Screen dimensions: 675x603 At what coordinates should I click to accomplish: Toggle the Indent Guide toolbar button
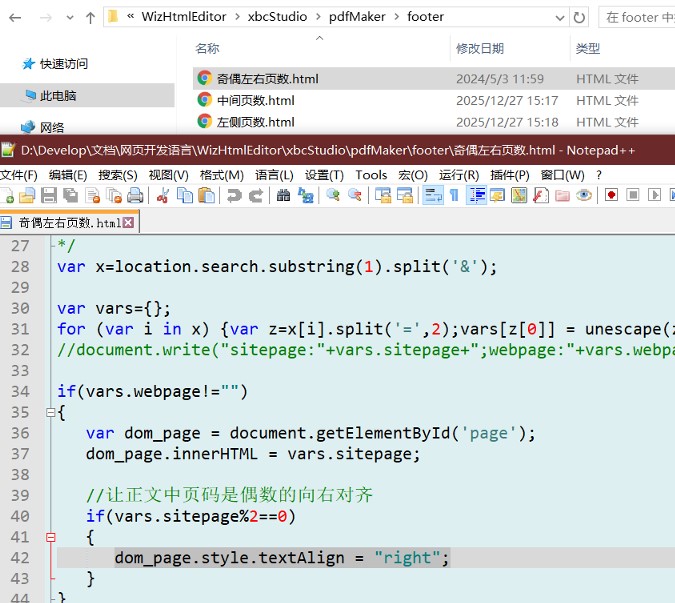(x=476, y=195)
